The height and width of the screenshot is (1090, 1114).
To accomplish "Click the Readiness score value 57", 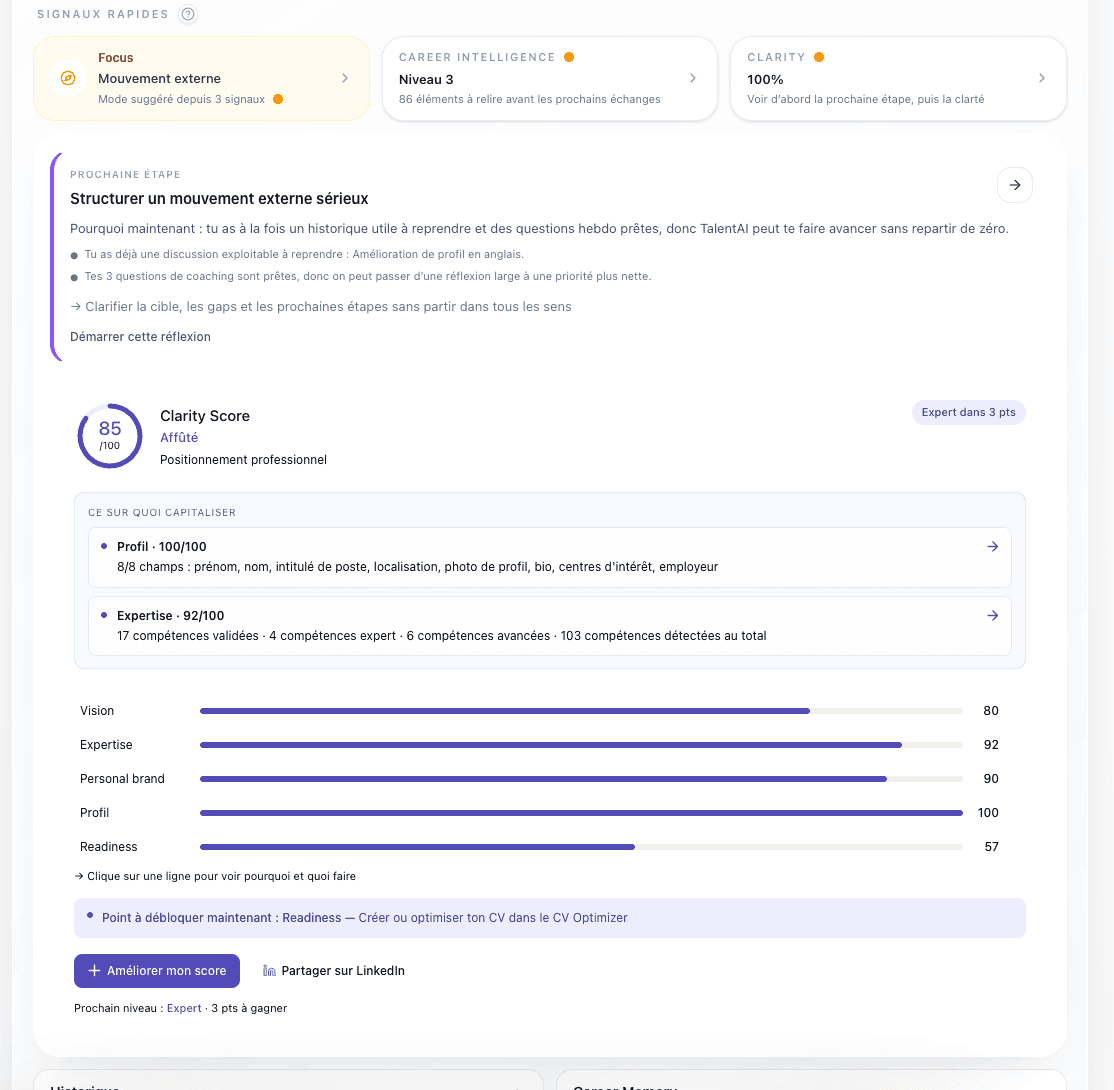I will tap(991, 847).
